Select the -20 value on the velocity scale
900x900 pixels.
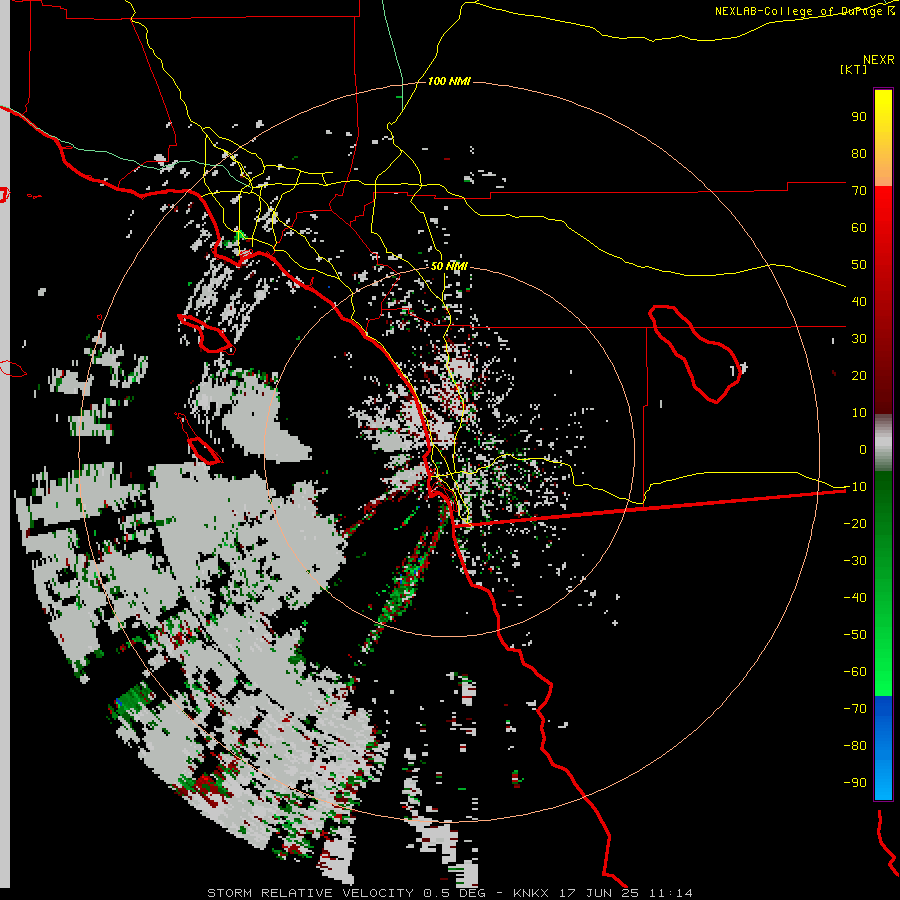point(855,524)
